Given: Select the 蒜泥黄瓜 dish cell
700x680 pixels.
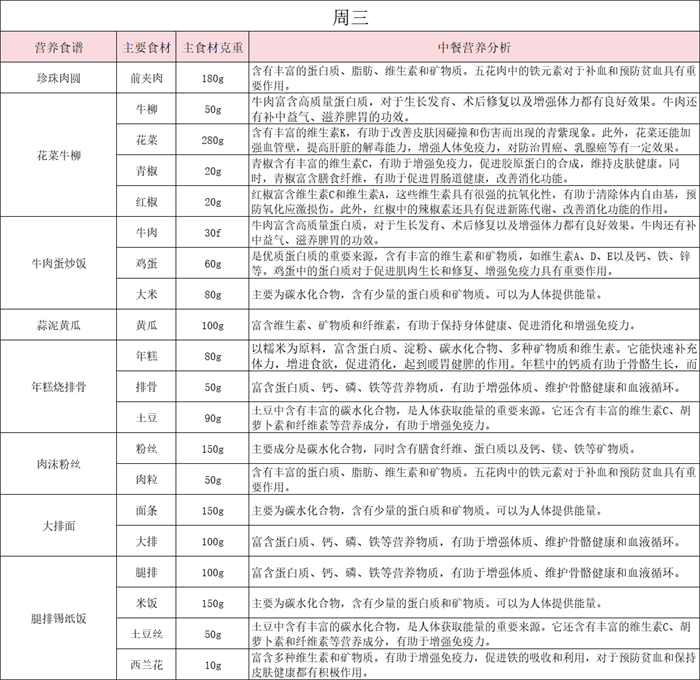Looking at the screenshot, I should [59, 325].
